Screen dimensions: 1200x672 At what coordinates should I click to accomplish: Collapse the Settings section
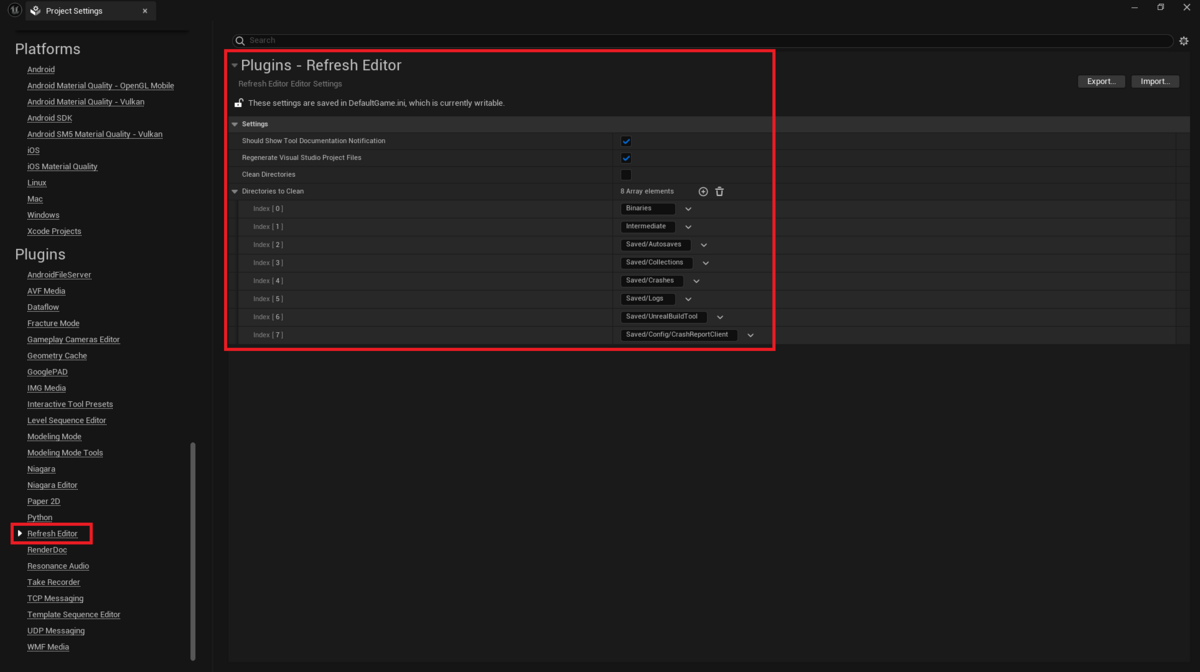pyautogui.click(x=235, y=124)
